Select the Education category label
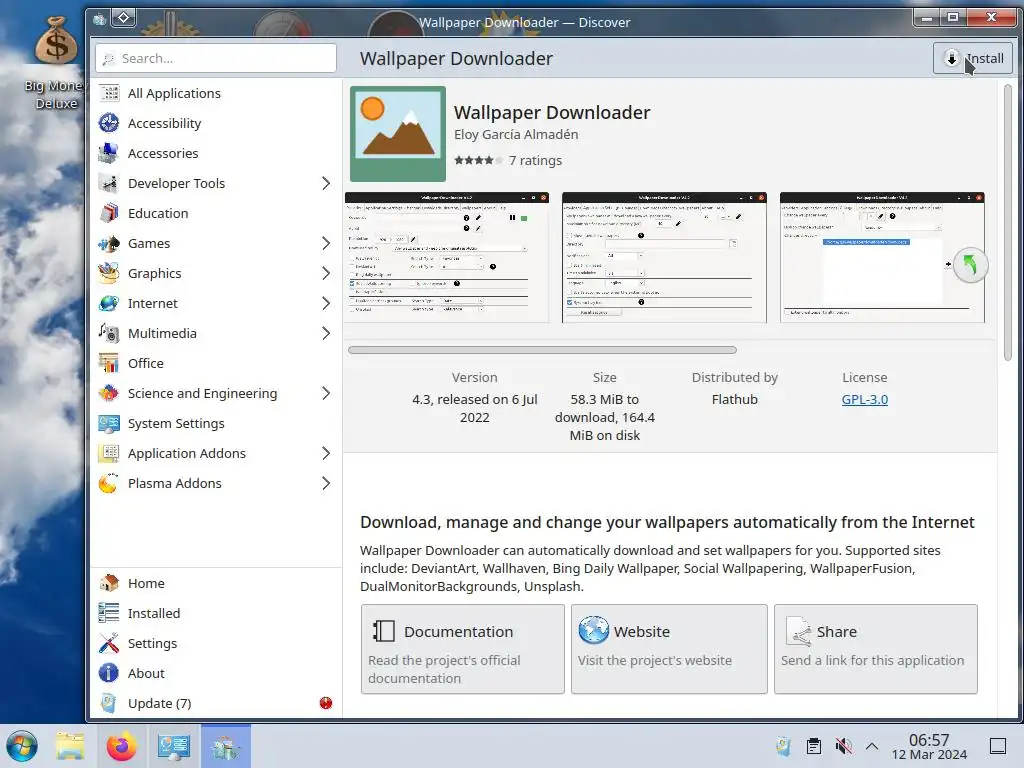 click(x=158, y=214)
